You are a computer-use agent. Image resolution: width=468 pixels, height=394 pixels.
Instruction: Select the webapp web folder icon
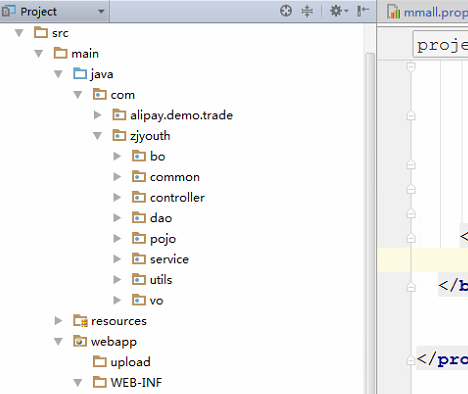click(x=80, y=341)
